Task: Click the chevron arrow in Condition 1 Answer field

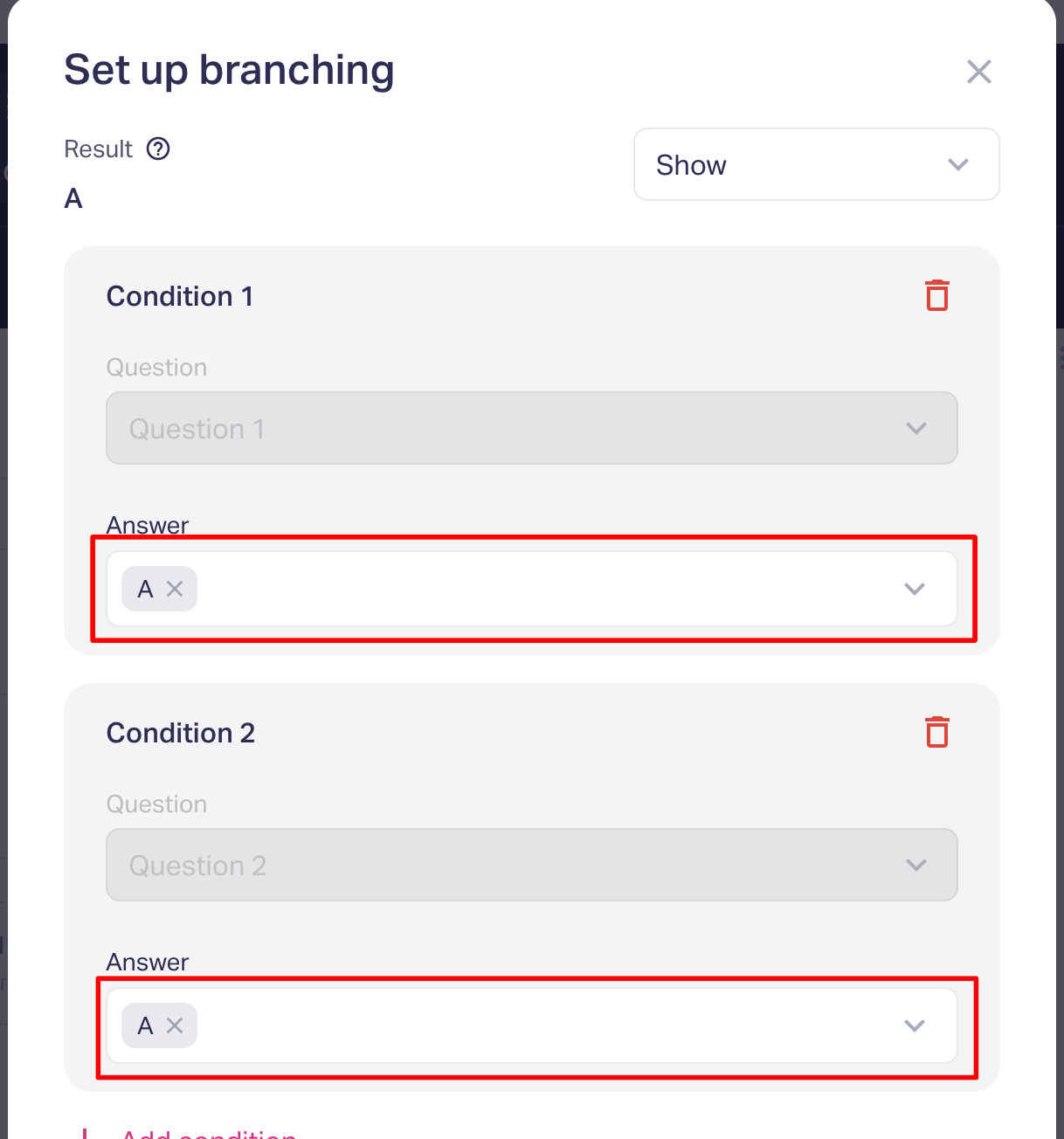Action: (914, 589)
